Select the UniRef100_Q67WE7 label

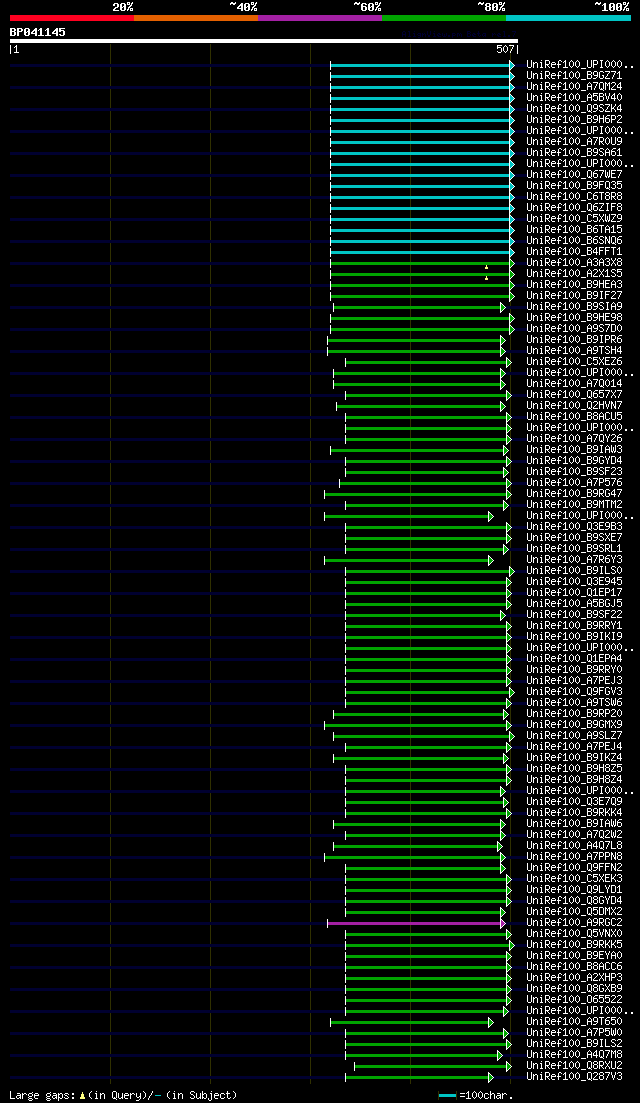(x=574, y=174)
